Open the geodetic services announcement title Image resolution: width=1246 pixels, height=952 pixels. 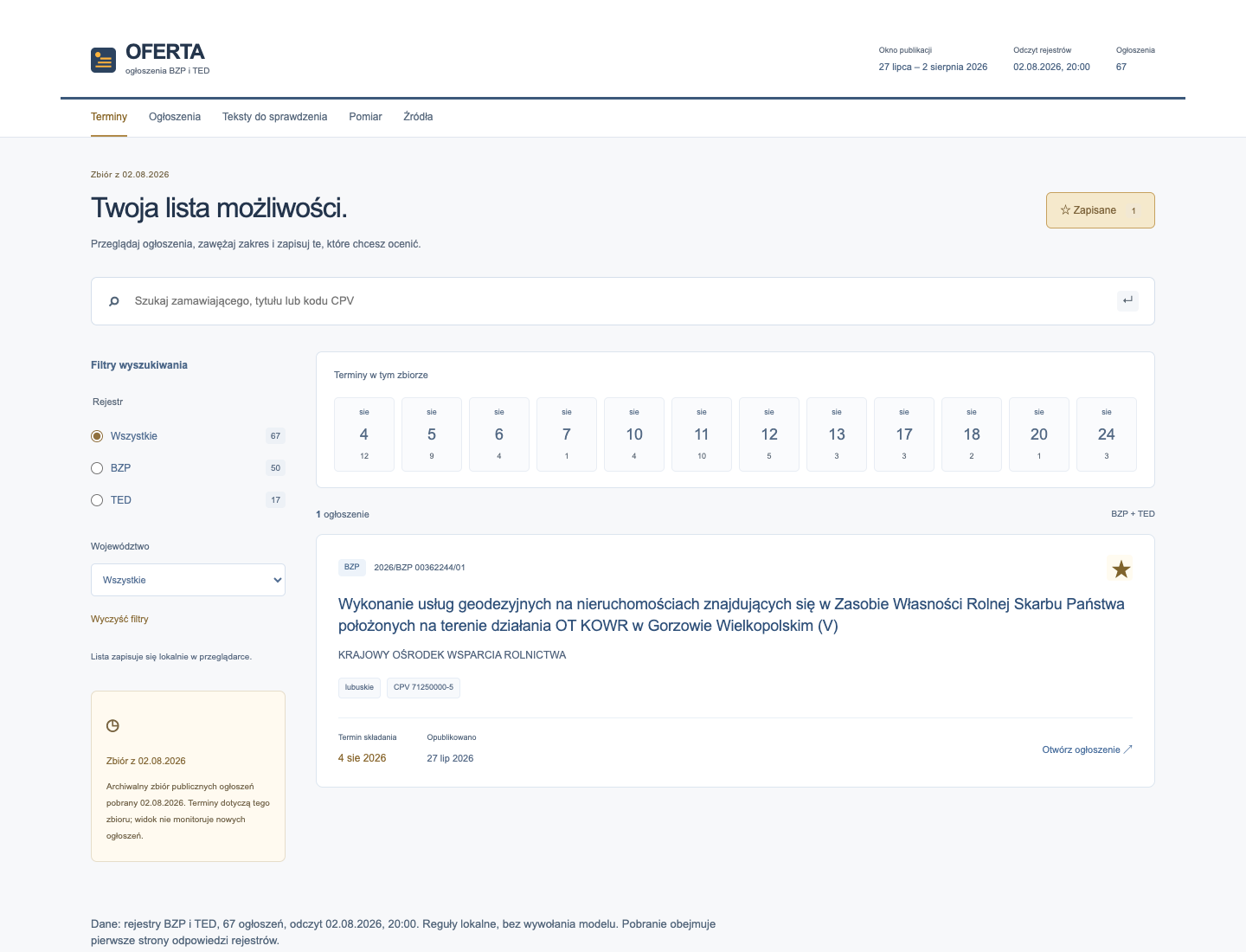point(731,614)
